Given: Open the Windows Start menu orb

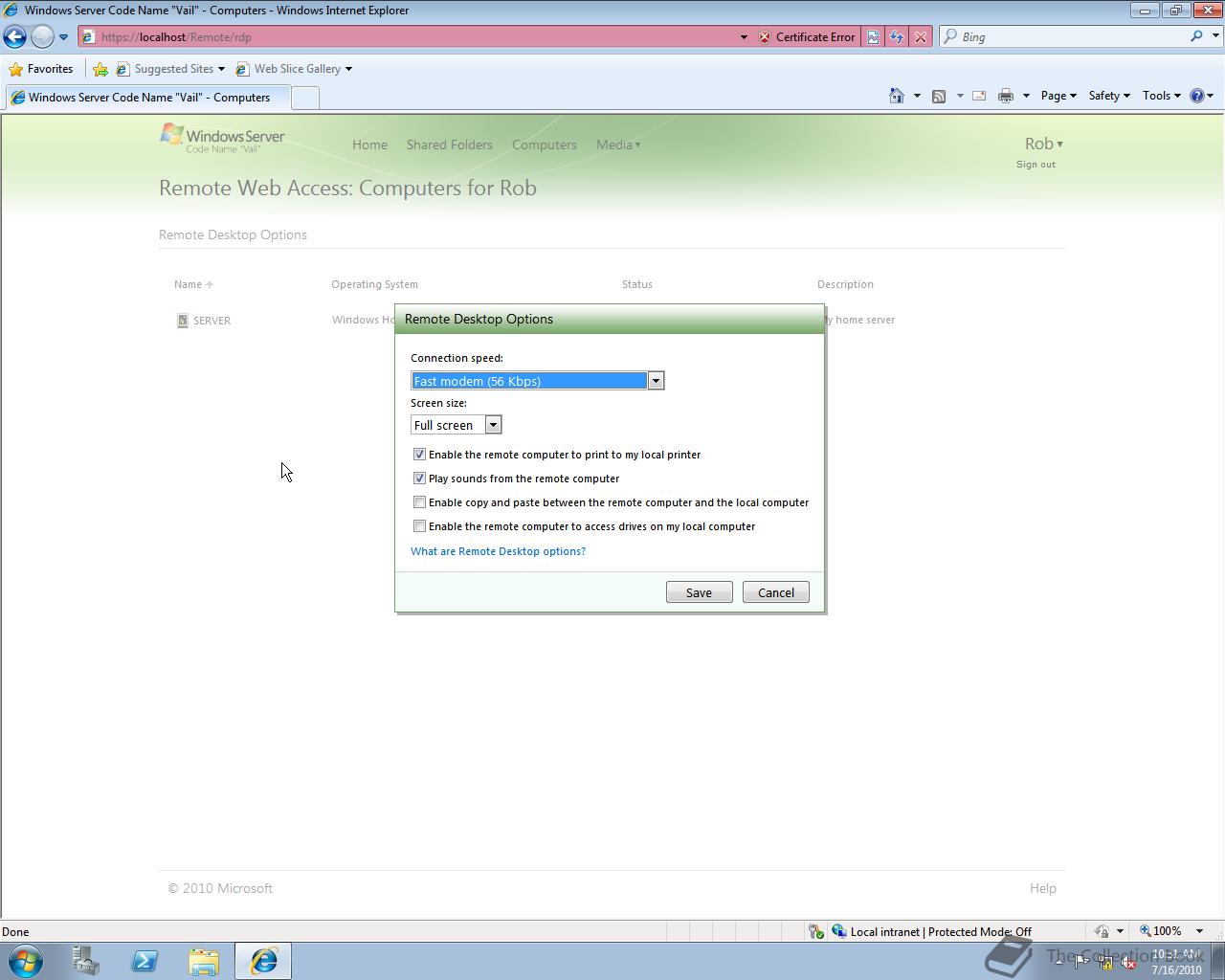Looking at the screenshot, I should pyautogui.click(x=26, y=961).
